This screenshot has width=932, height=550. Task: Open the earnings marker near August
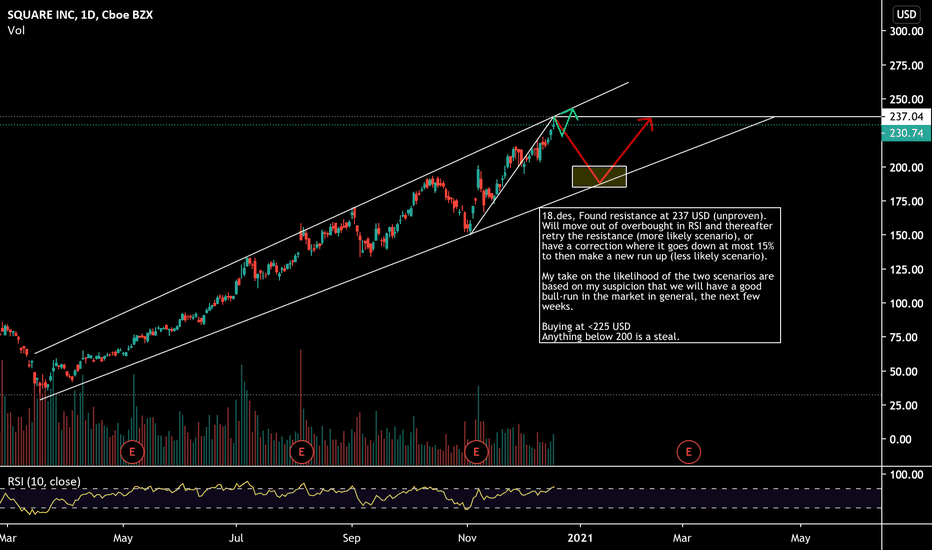(301, 452)
